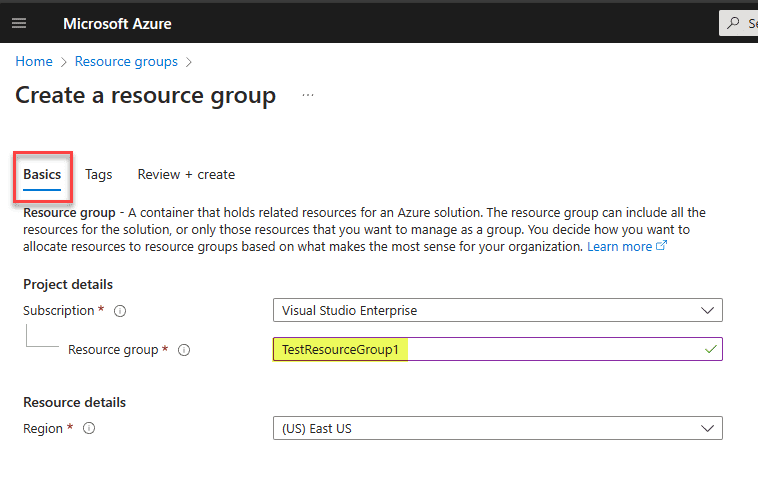
Task: Click the Region info icon
Action: pyautogui.click(x=89, y=428)
